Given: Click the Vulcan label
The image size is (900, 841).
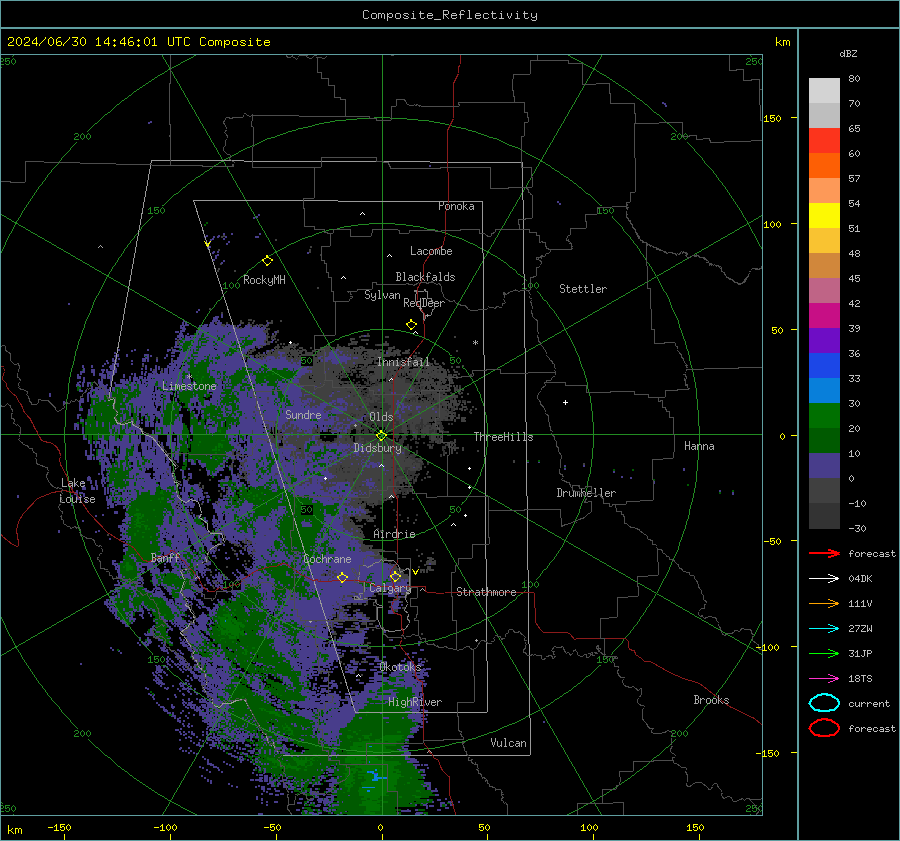Looking at the screenshot, I should tap(509, 743).
